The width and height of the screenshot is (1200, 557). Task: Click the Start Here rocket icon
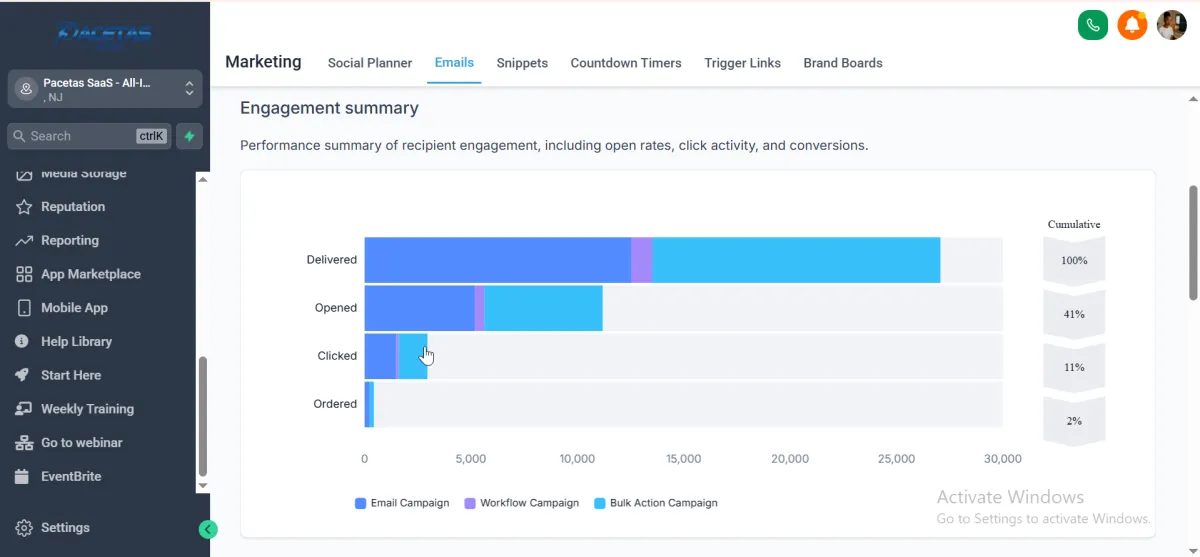click(x=22, y=375)
